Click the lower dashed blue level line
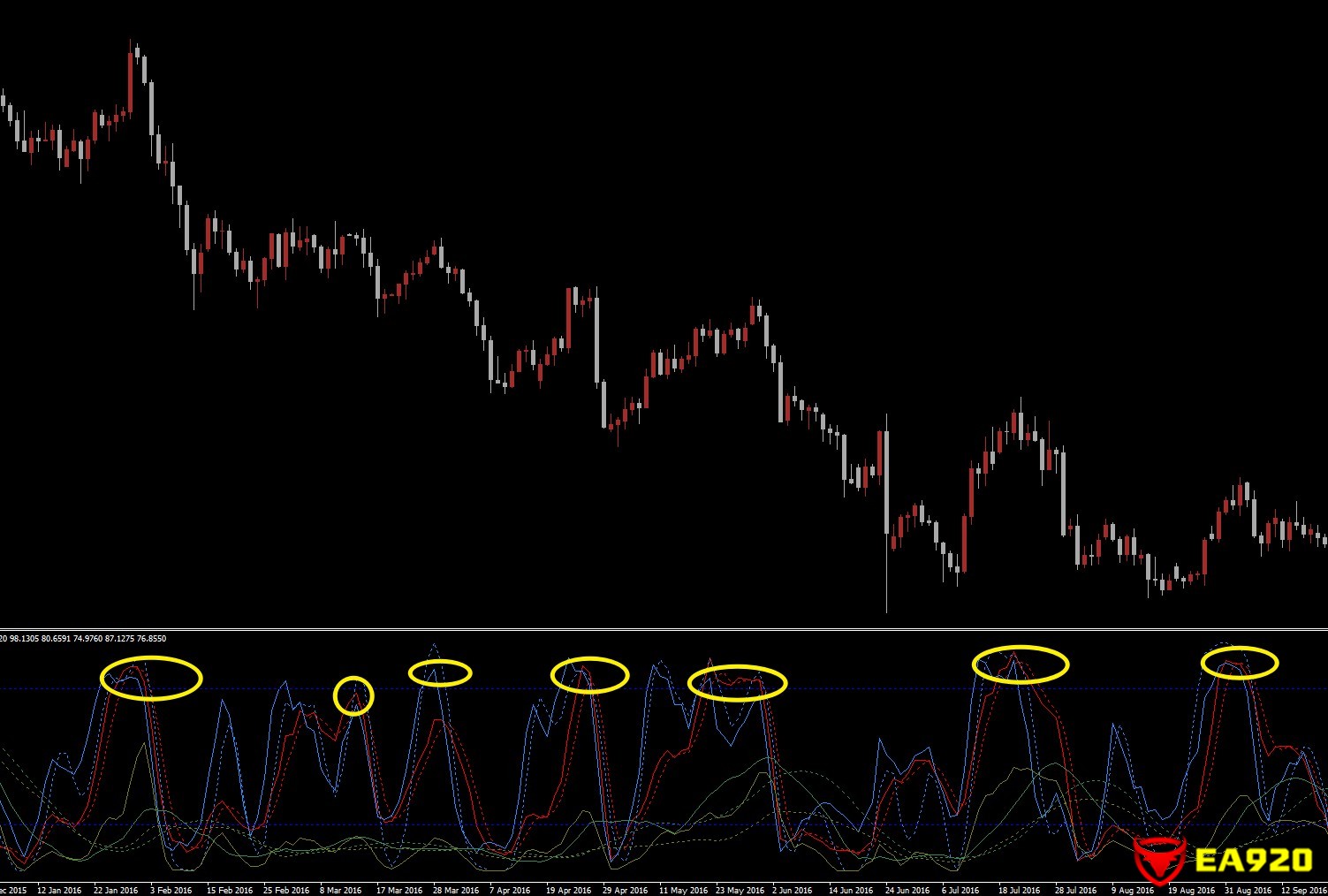 click(664, 824)
